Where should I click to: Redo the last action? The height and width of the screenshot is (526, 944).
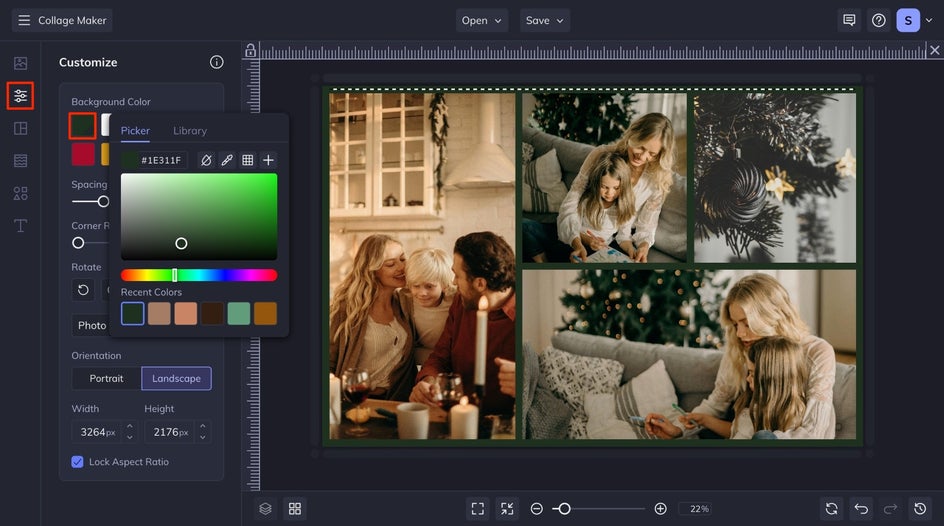890,509
